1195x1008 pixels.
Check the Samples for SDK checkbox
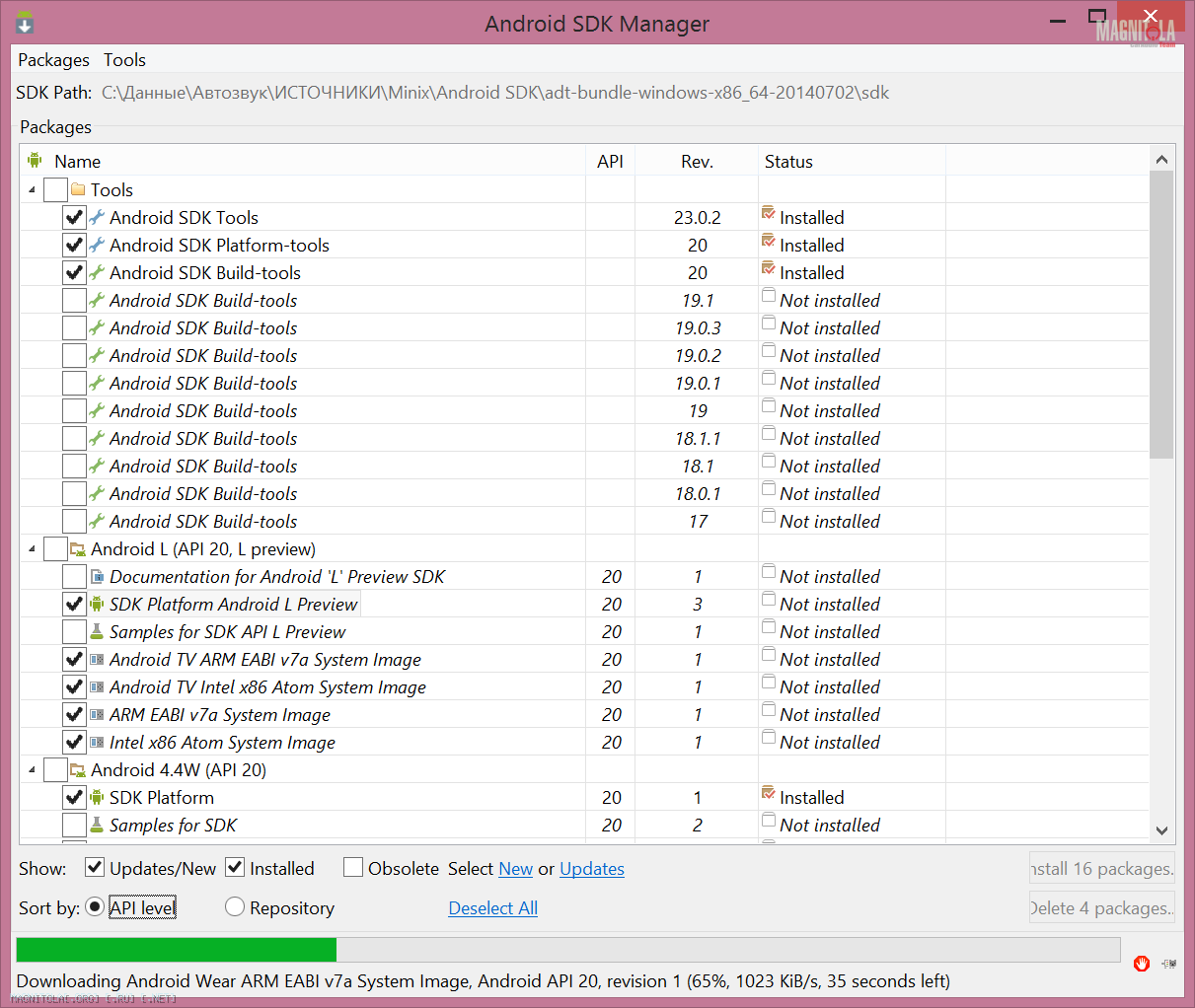[x=74, y=825]
